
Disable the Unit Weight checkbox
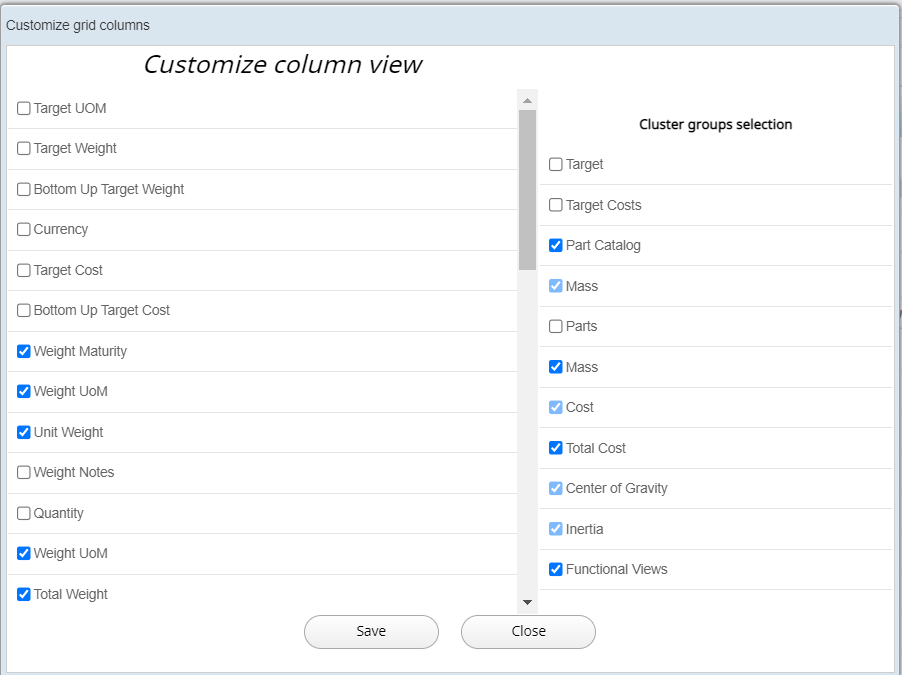(x=24, y=432)
